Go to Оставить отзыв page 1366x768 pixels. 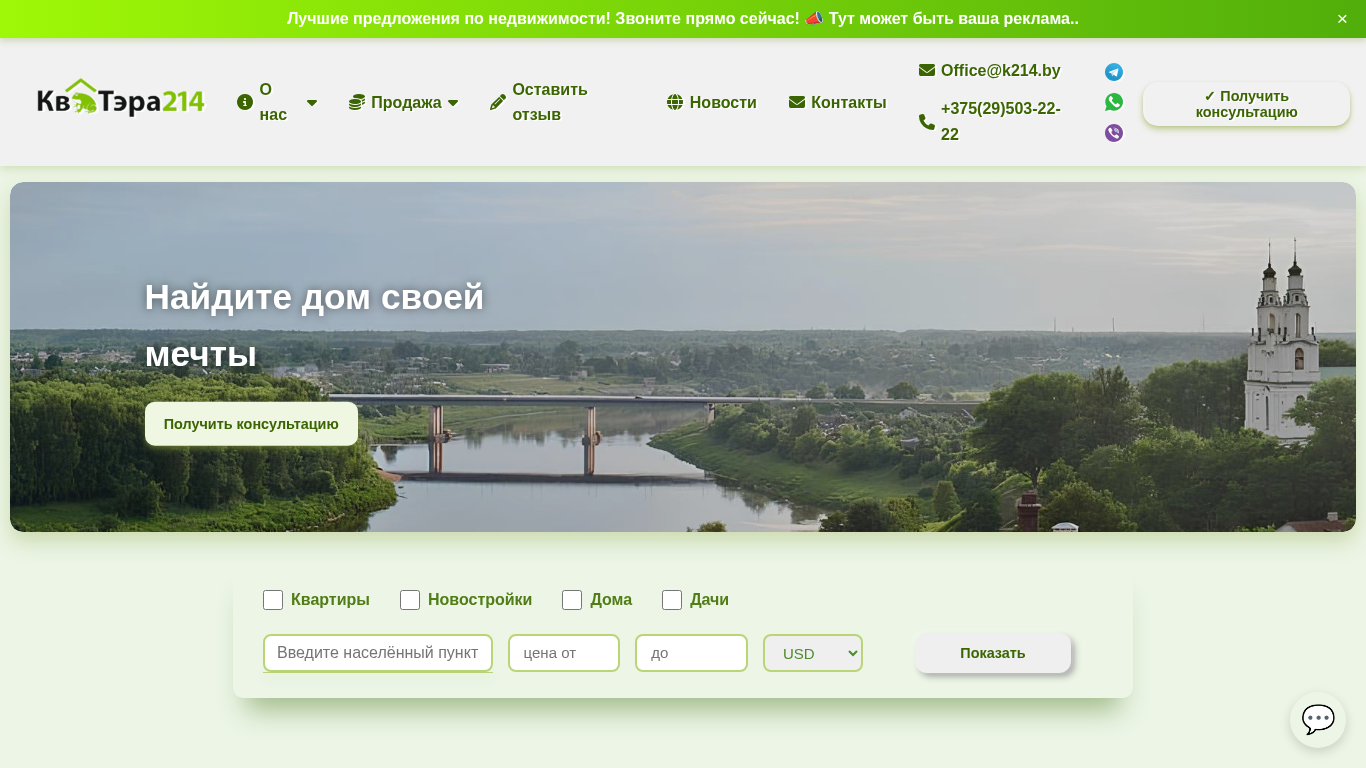(x=562, y=102)
